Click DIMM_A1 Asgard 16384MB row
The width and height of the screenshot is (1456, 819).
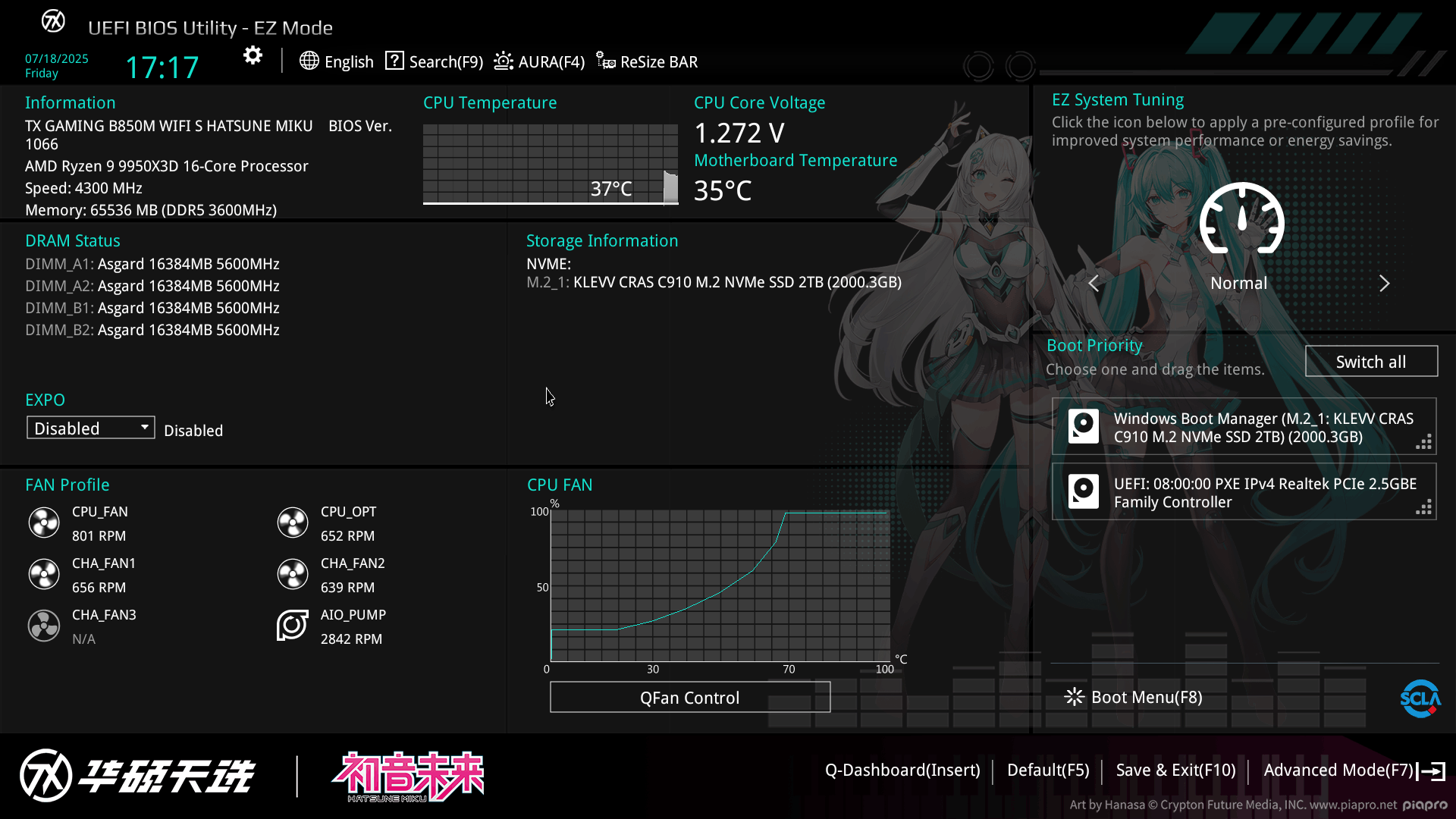pos(152,264)
